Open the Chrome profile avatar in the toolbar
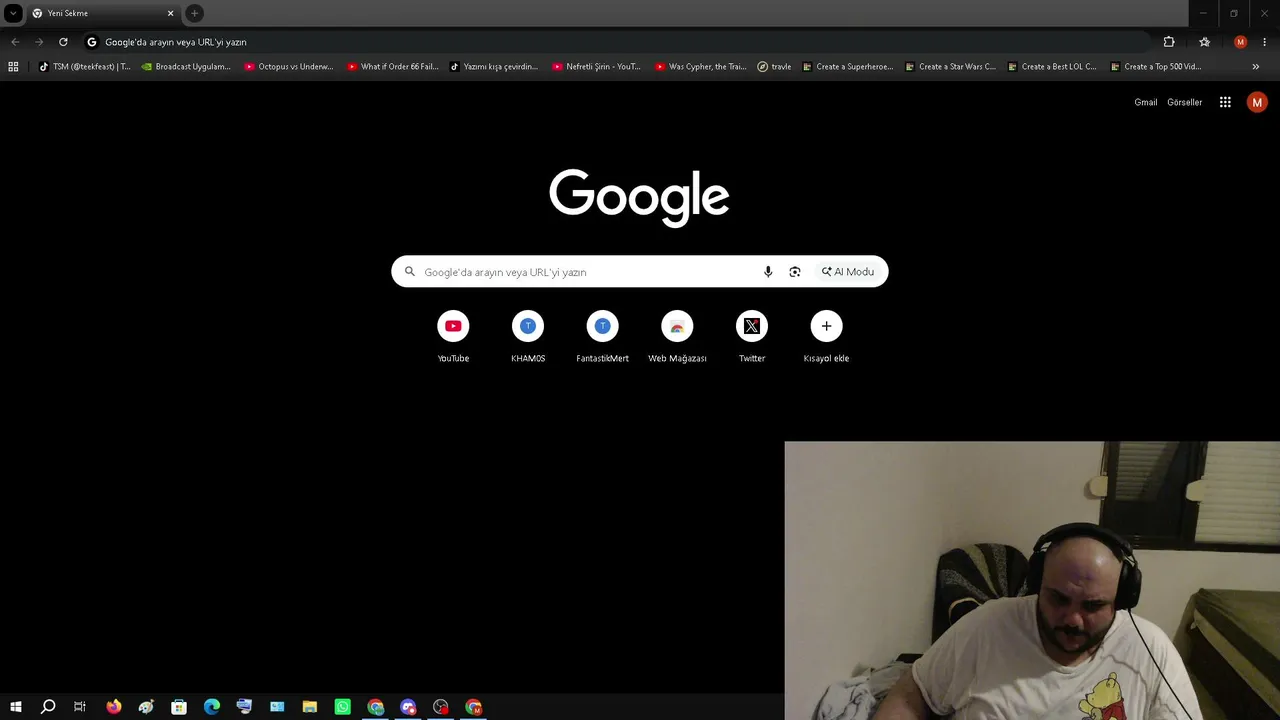This screenshot has width=1280, height=720. 1240,42
